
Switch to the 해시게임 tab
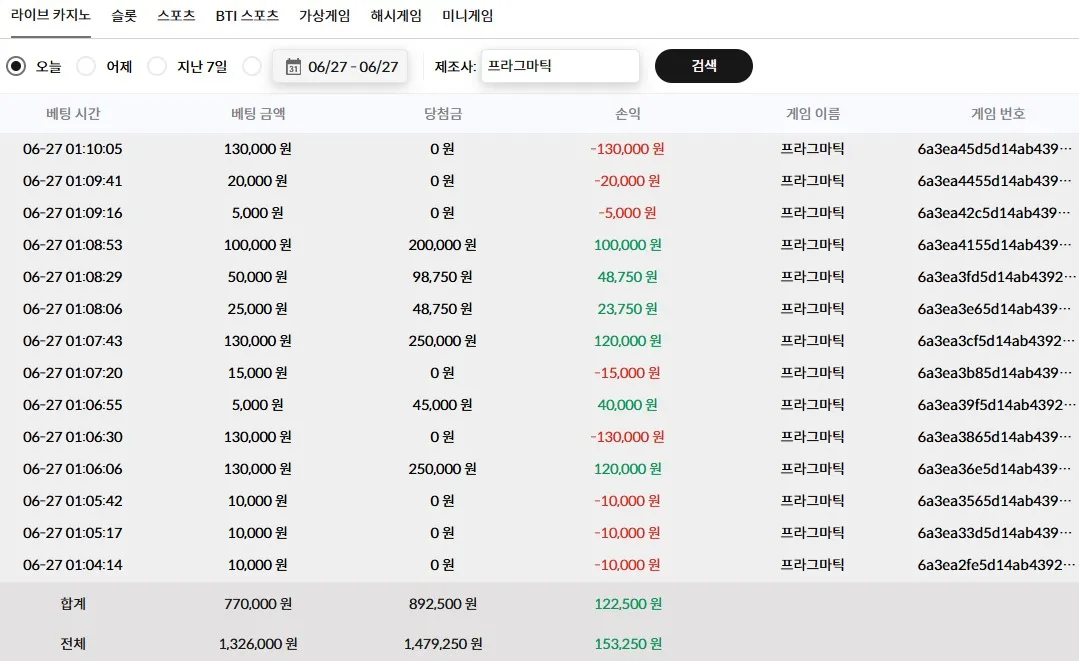click(396, 16)
